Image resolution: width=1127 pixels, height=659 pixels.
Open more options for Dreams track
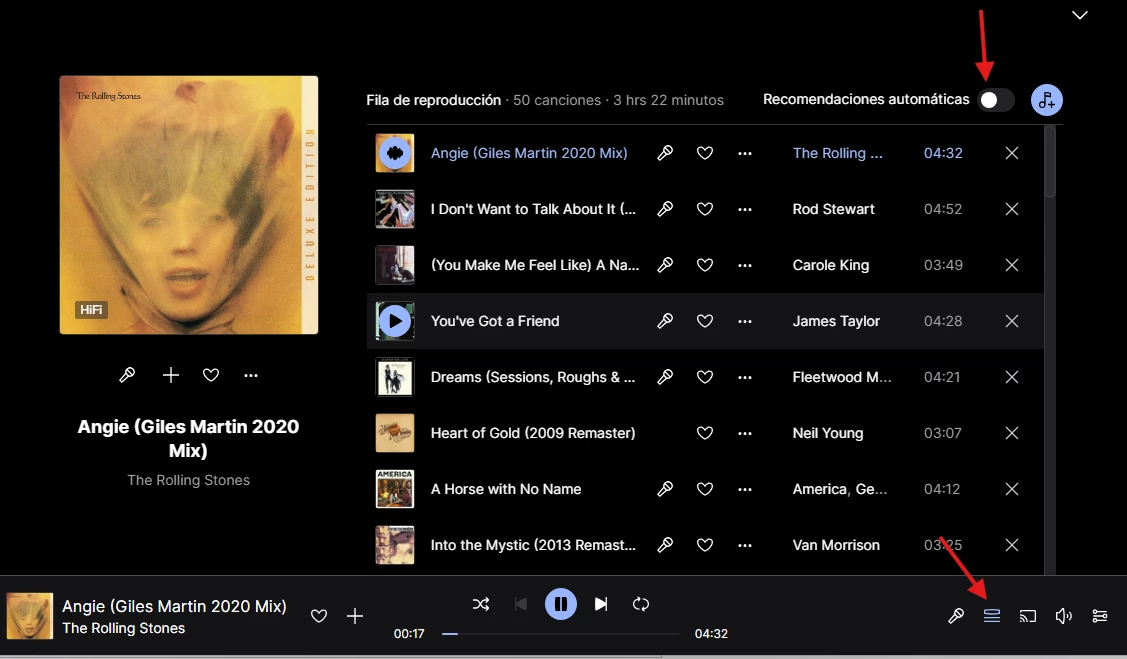pos(745,377)
